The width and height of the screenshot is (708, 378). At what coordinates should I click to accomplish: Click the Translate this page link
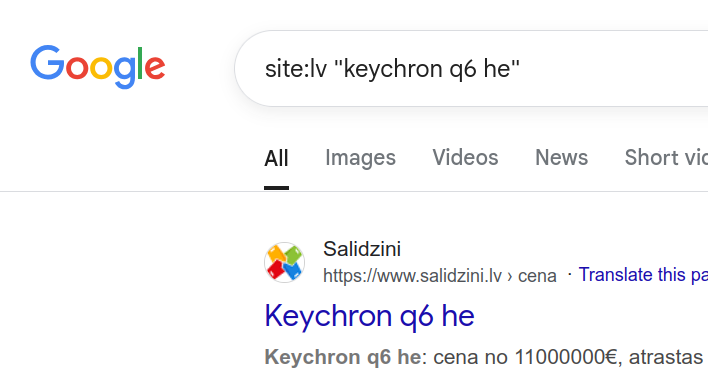[x=643, y=275]
